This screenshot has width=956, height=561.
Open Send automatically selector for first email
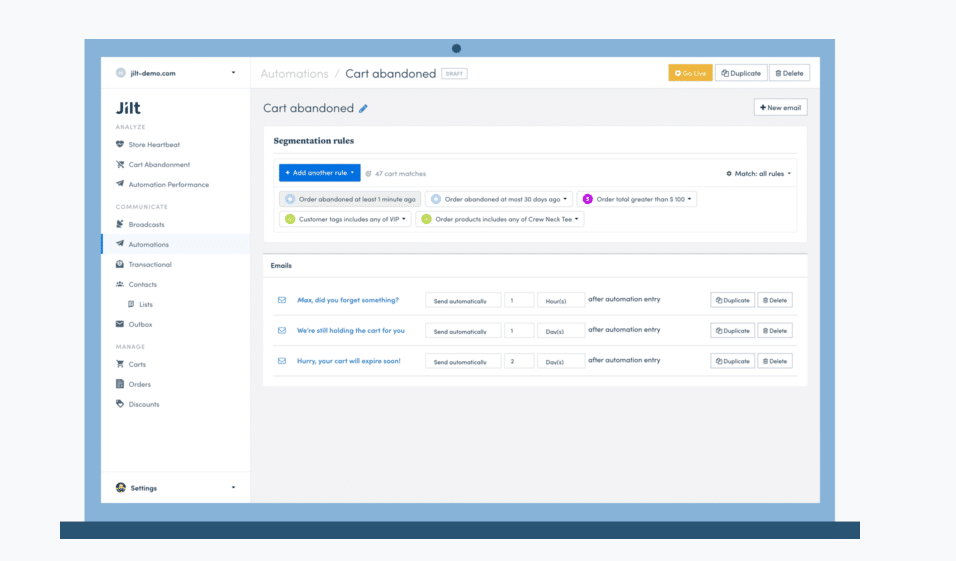click(x=460, y=301)
